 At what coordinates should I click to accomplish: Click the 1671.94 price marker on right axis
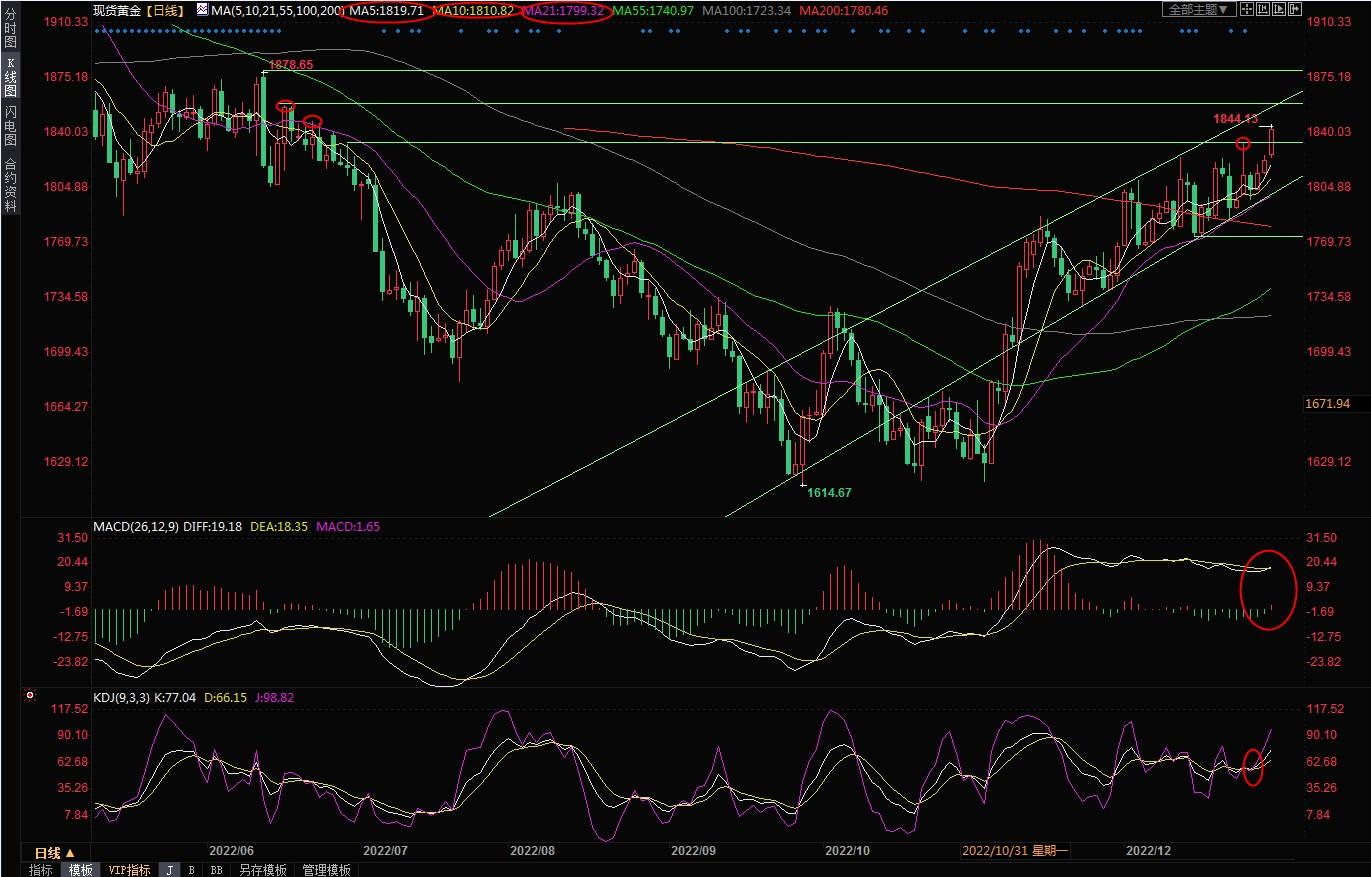click(x=1327, y=403)
